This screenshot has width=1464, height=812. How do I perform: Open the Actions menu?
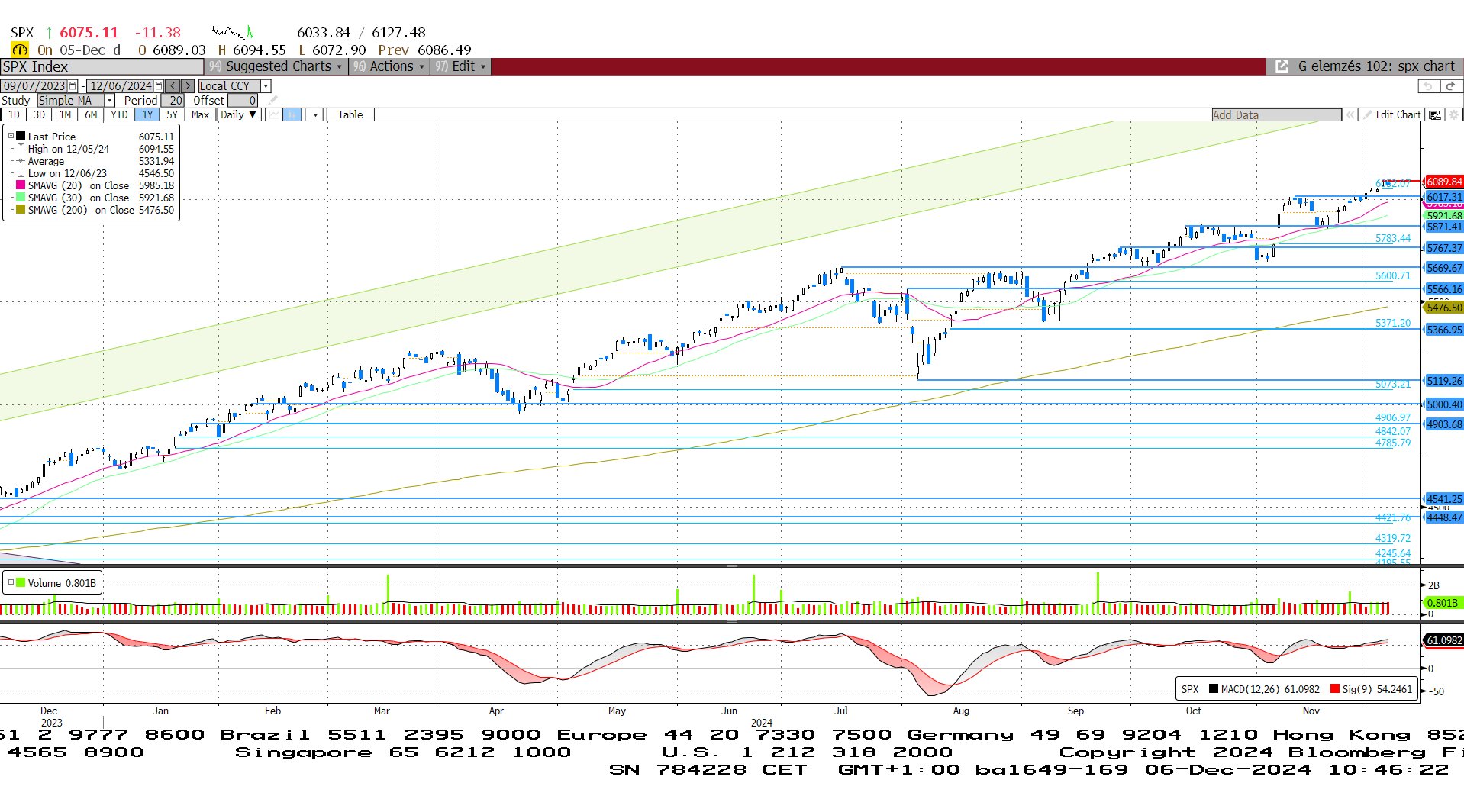pos(389,66)
